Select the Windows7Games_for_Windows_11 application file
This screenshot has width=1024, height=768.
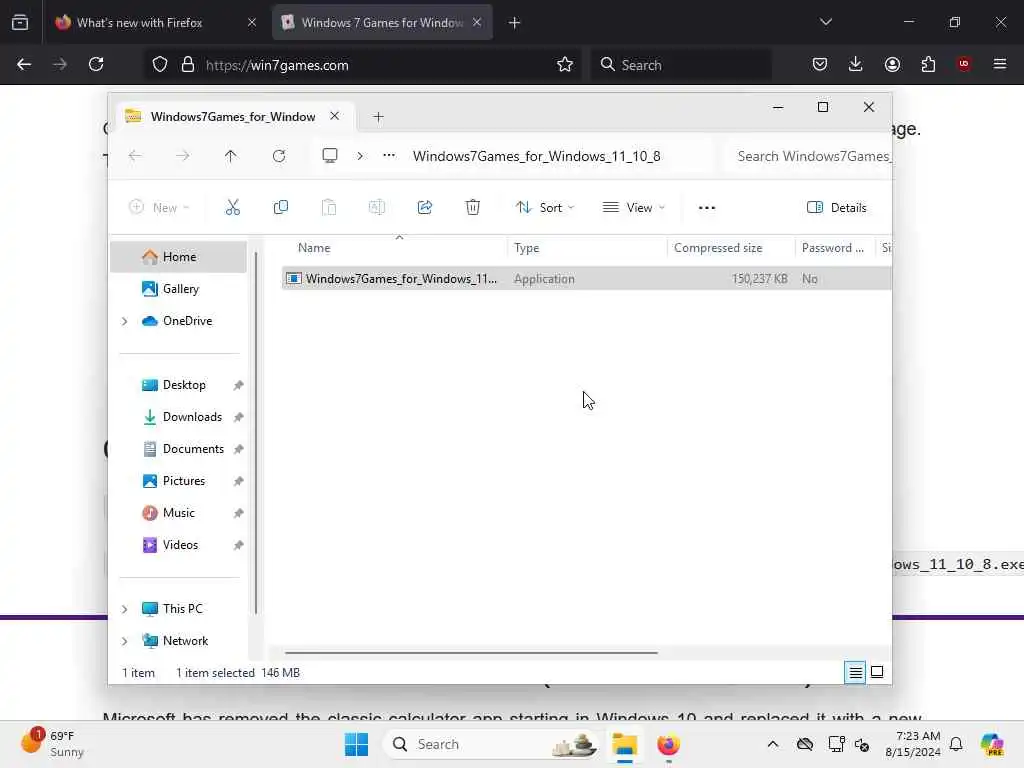tap(586, 279)
